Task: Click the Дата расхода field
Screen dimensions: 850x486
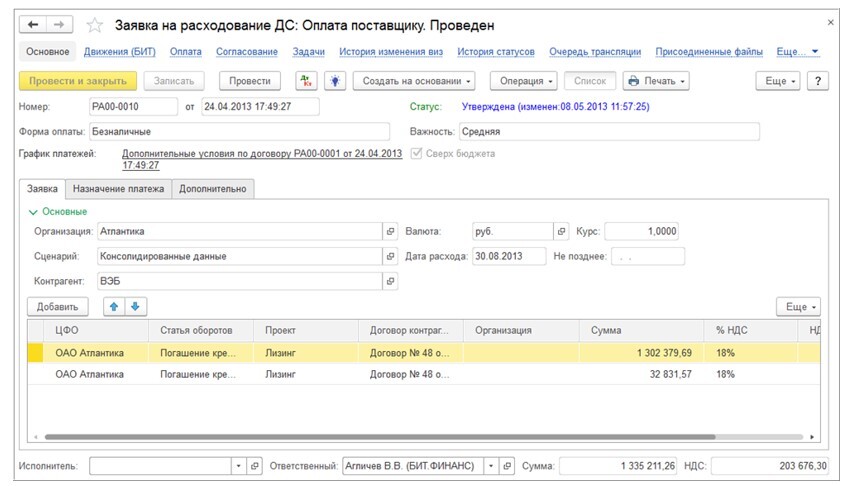Action: pos(509,256)
